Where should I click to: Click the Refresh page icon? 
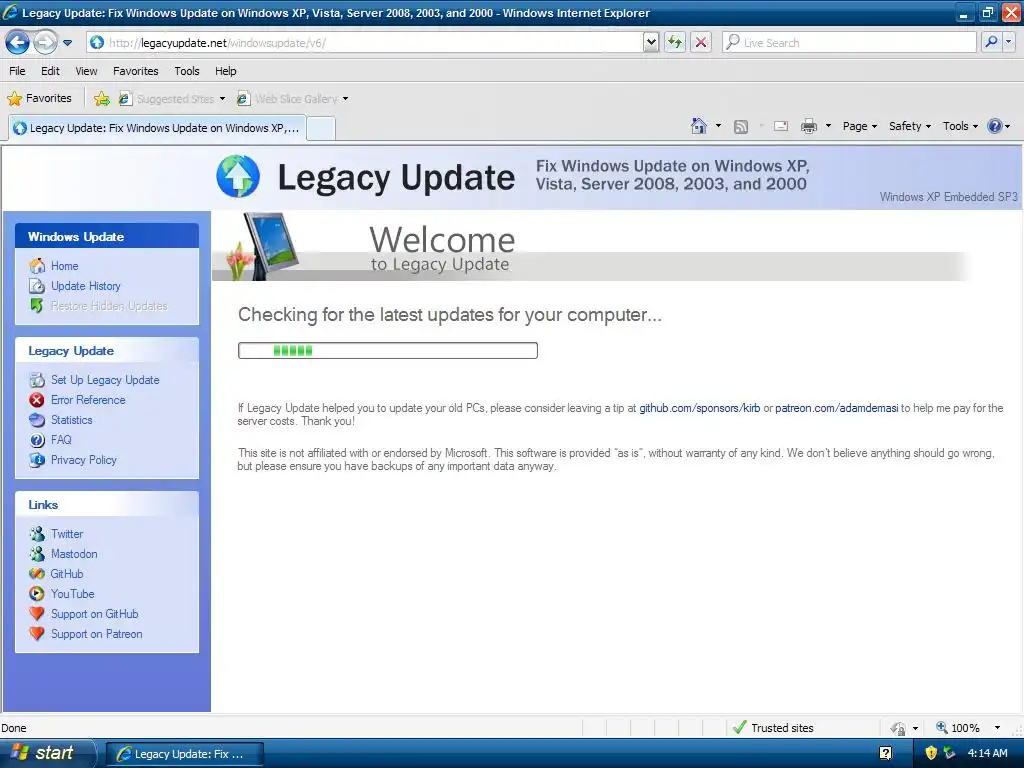pyautogui.click(x=675, y=42)
